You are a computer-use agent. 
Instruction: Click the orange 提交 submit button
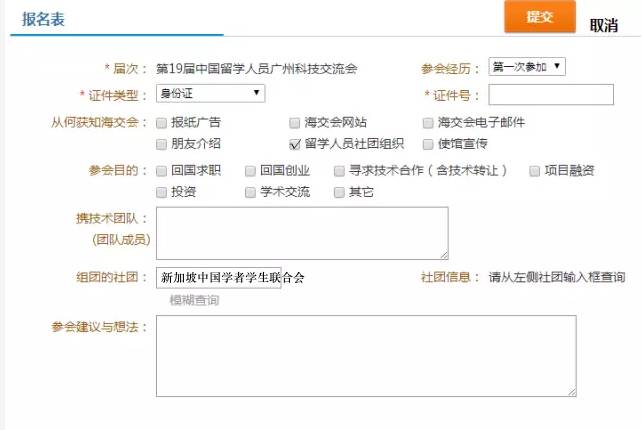[x=541, y=18]
